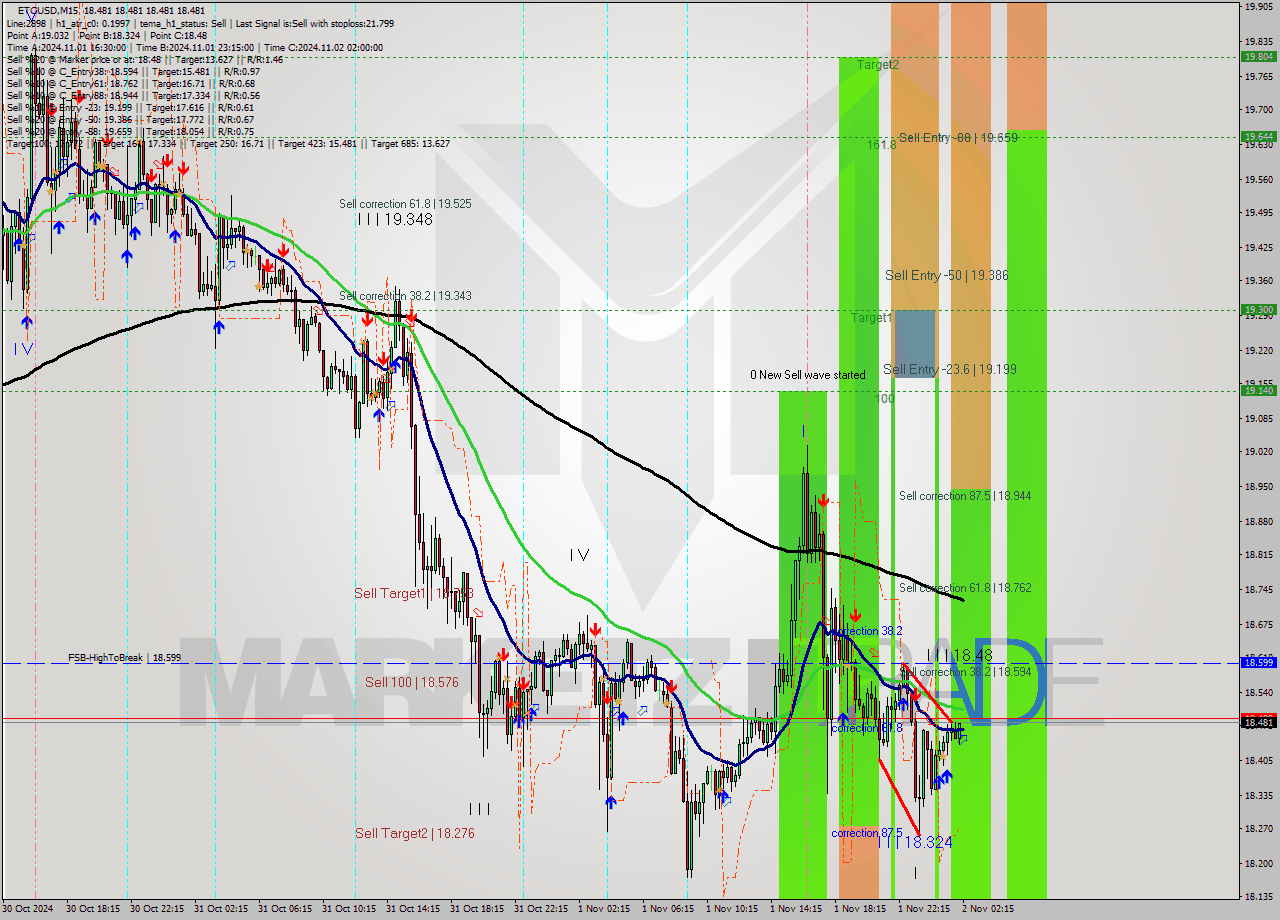The image size is (1280, 920).
Task: Click the 'Sell correction 61.8 | 18.762' label
Action: pyautogui.click(x=965, y=588)
